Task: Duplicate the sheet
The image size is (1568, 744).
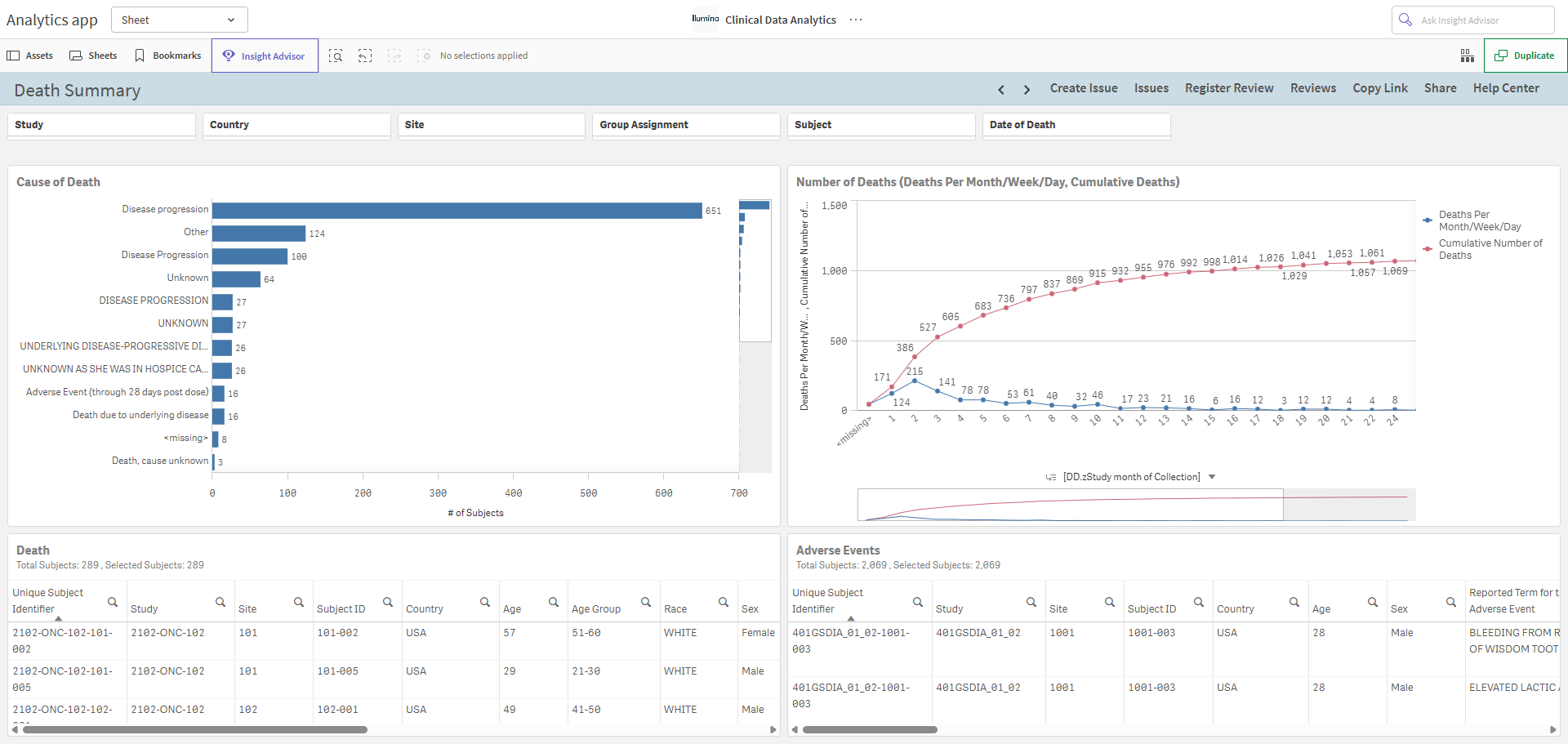Action: coord(1525,56)
